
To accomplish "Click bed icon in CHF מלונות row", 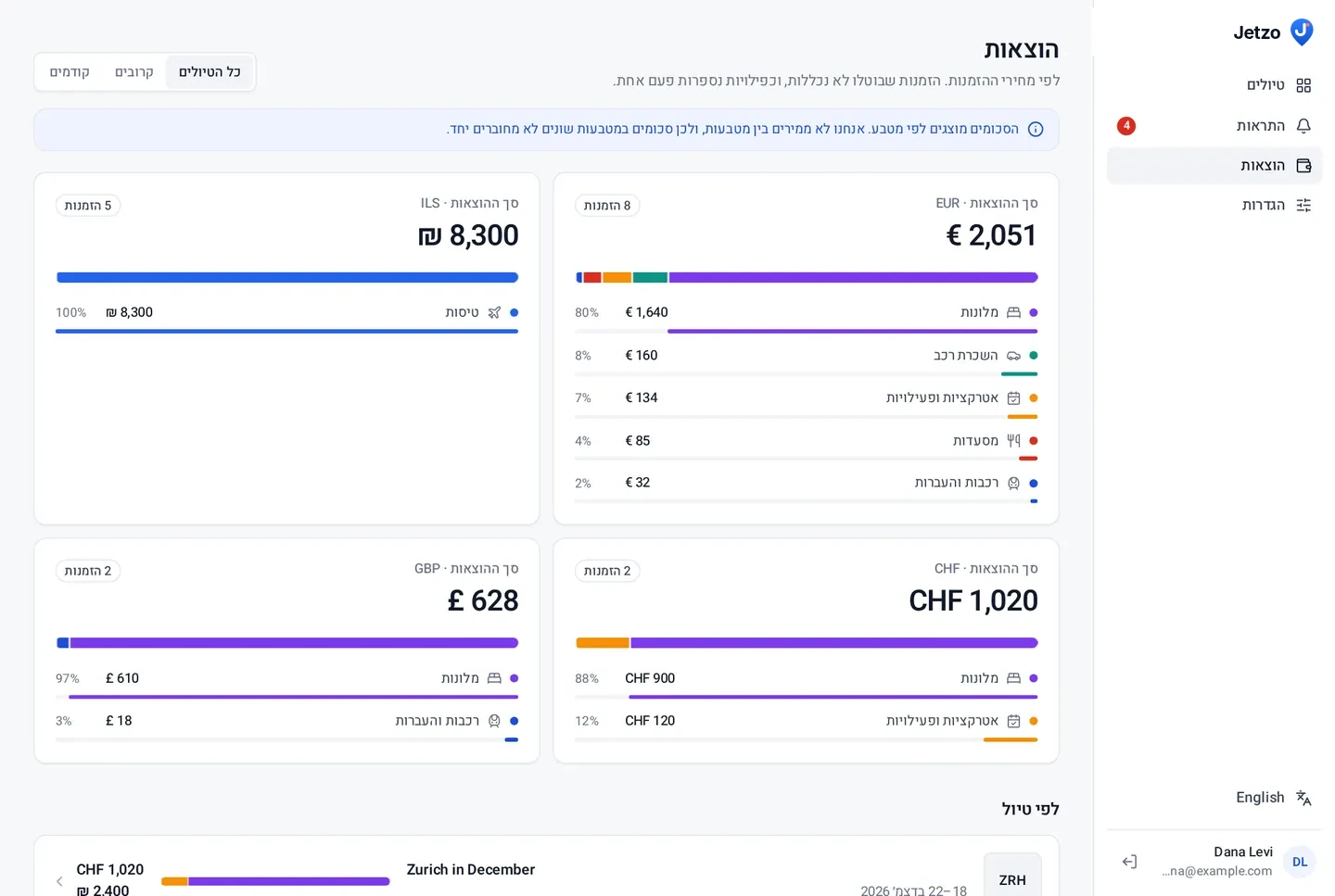I will [1013, 678].
